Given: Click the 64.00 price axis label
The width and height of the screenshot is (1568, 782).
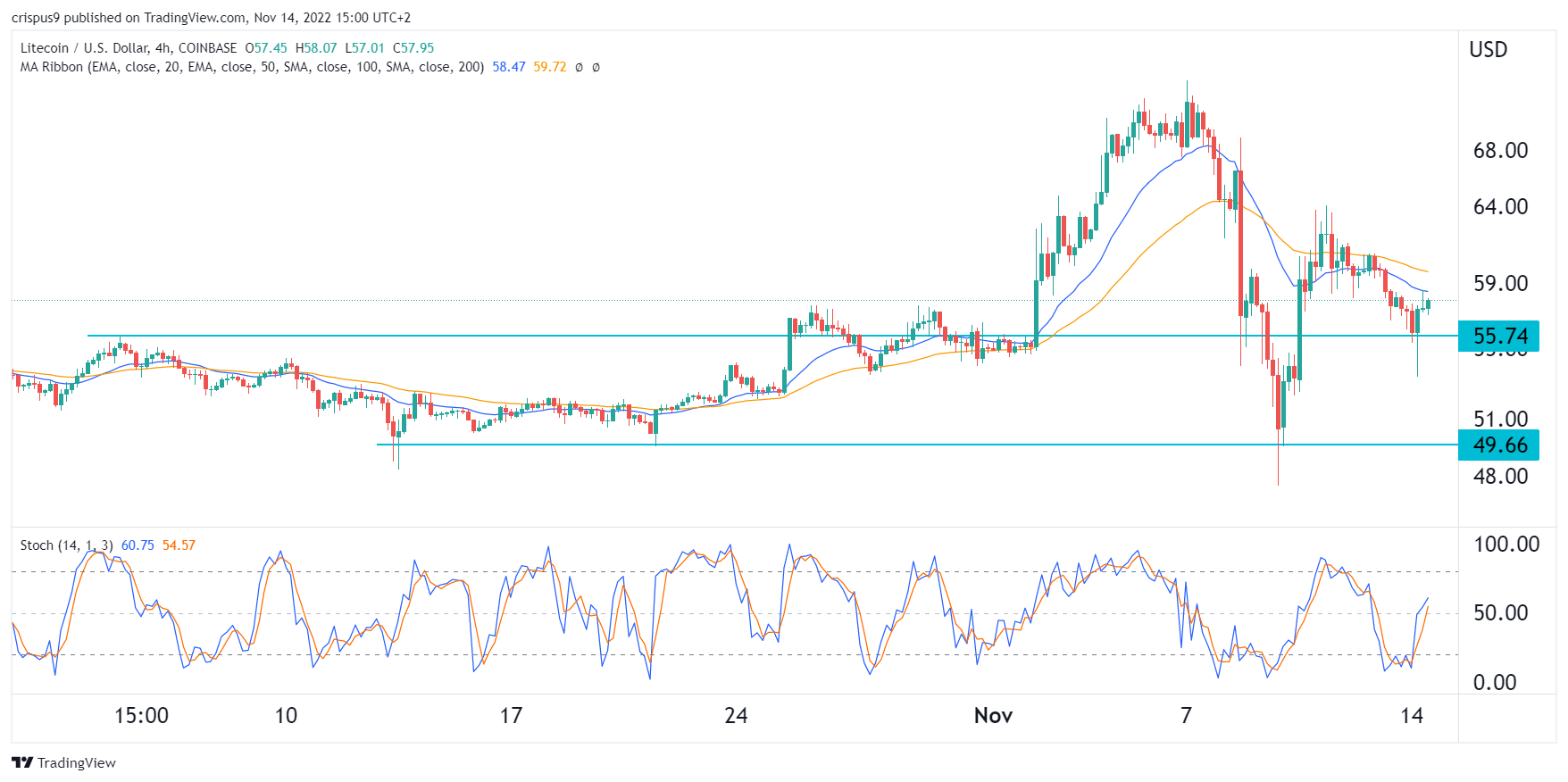Looking at the screenshot, I should coord(1500,206).
